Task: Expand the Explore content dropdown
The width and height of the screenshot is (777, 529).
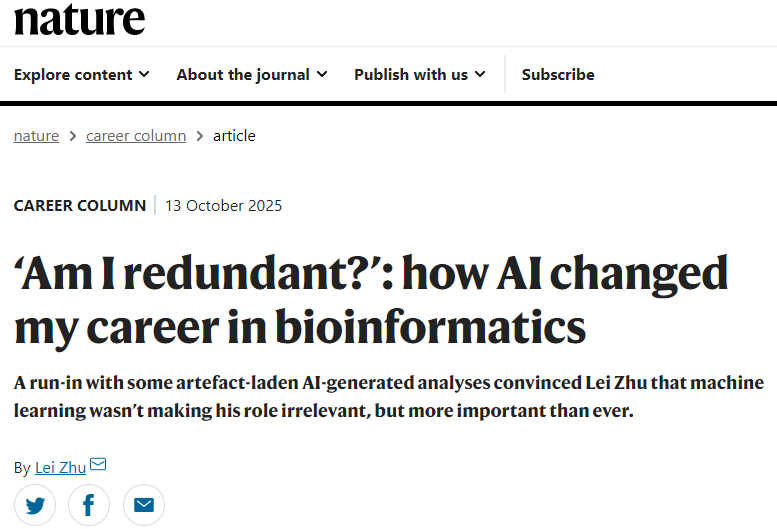Action: (81, 74)
